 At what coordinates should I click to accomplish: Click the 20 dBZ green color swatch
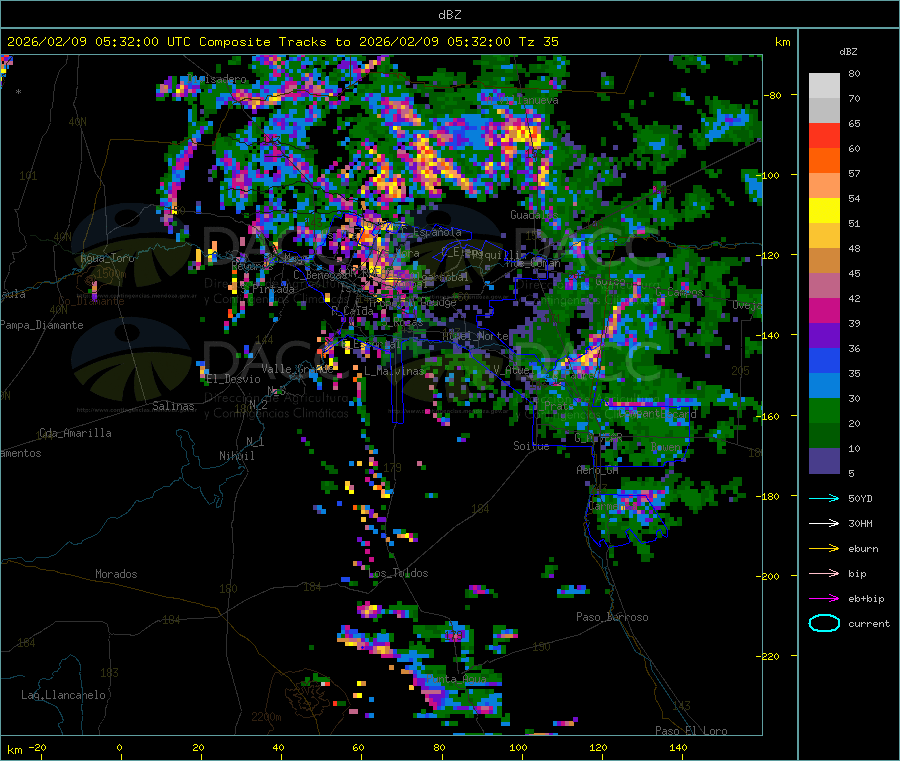pos(824,436)
